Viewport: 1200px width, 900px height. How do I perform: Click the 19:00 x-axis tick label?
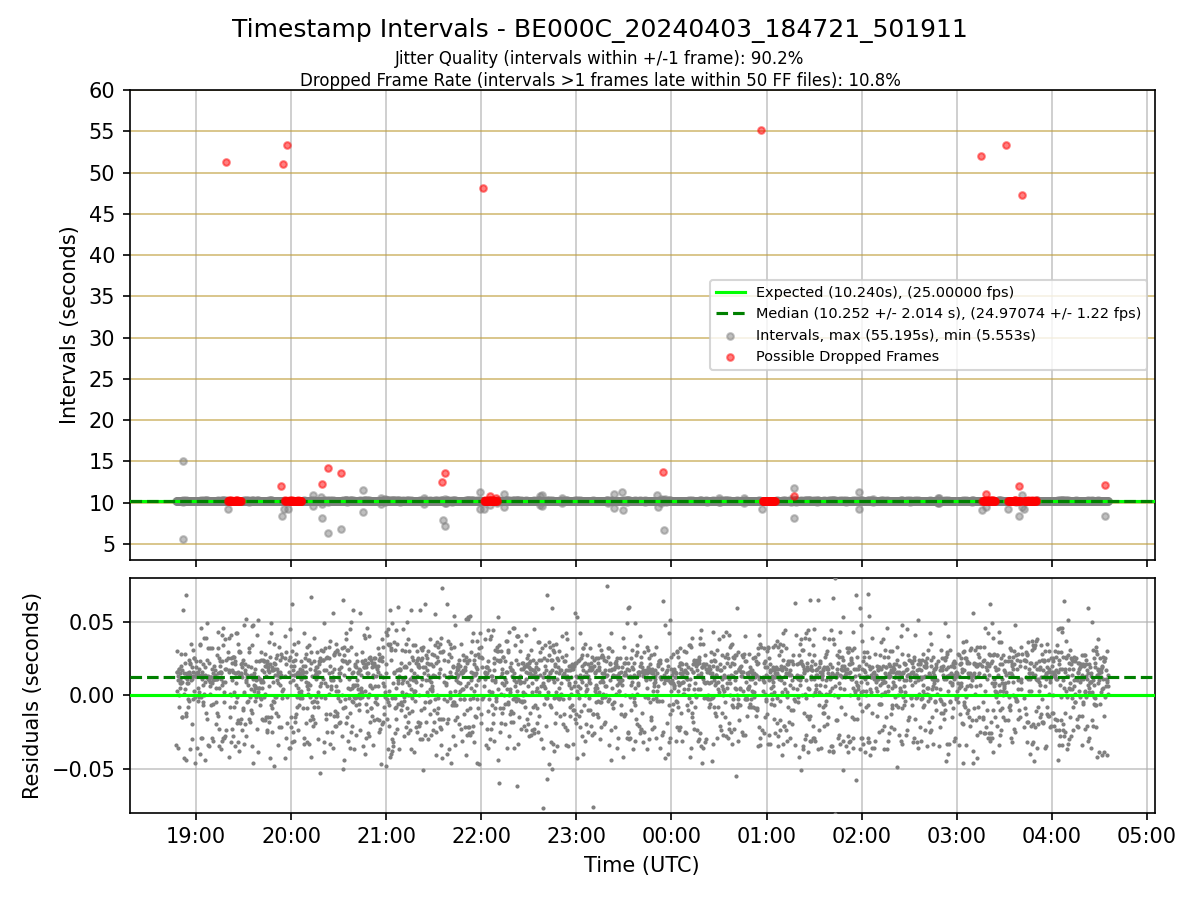click(x=195, y=834)
